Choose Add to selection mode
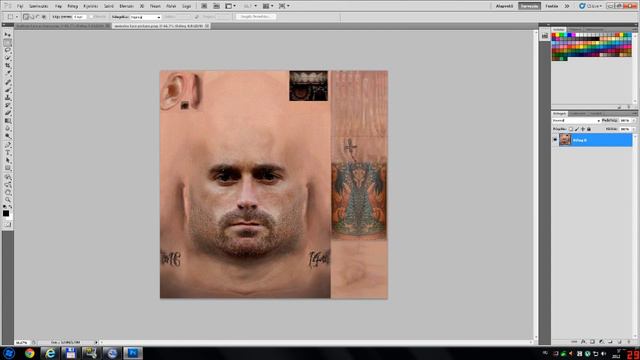This screenshot has height=360, width=640. [32, 17]
